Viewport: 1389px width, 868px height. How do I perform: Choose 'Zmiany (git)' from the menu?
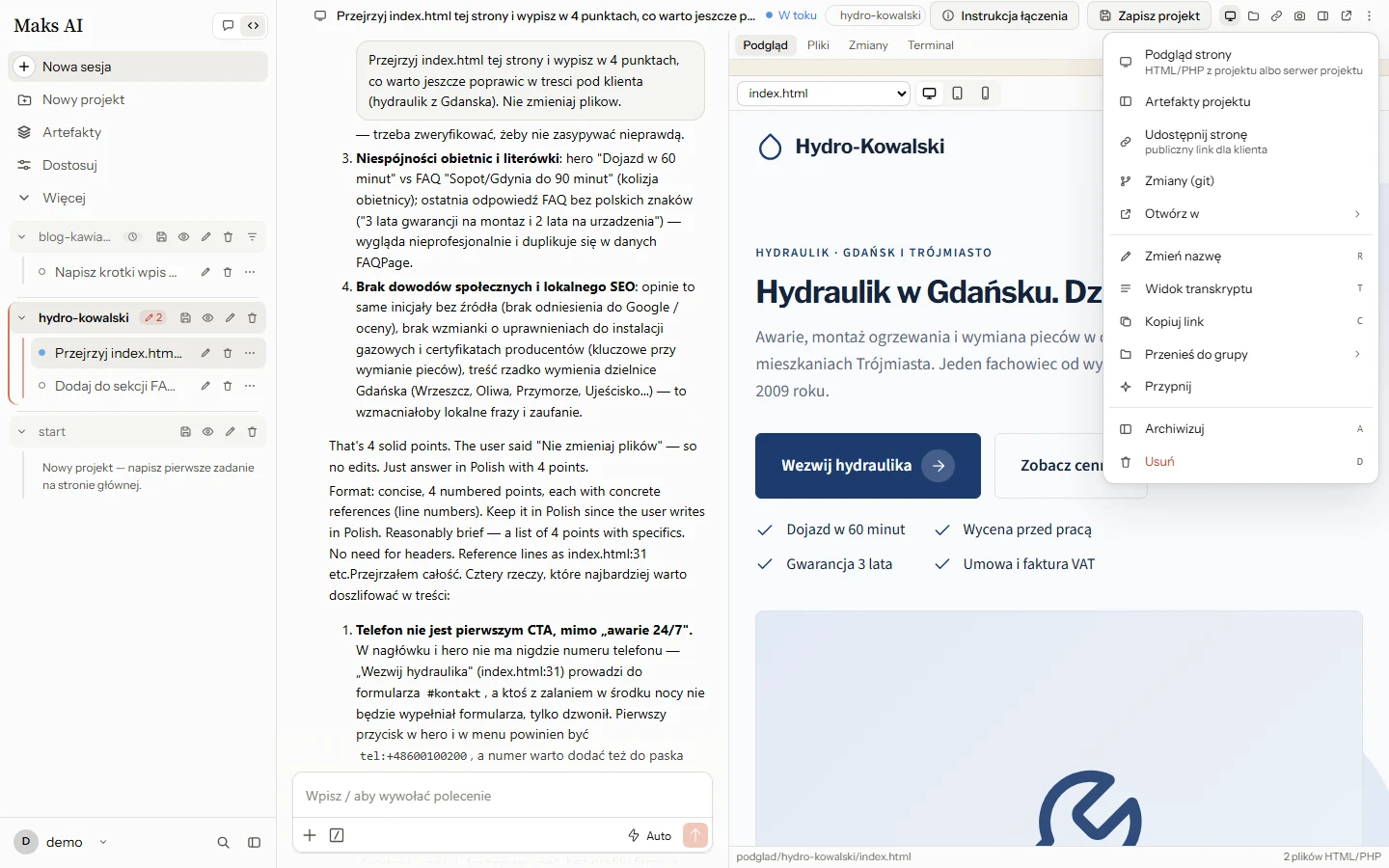pyautogui.click(x=1240, y=181)
